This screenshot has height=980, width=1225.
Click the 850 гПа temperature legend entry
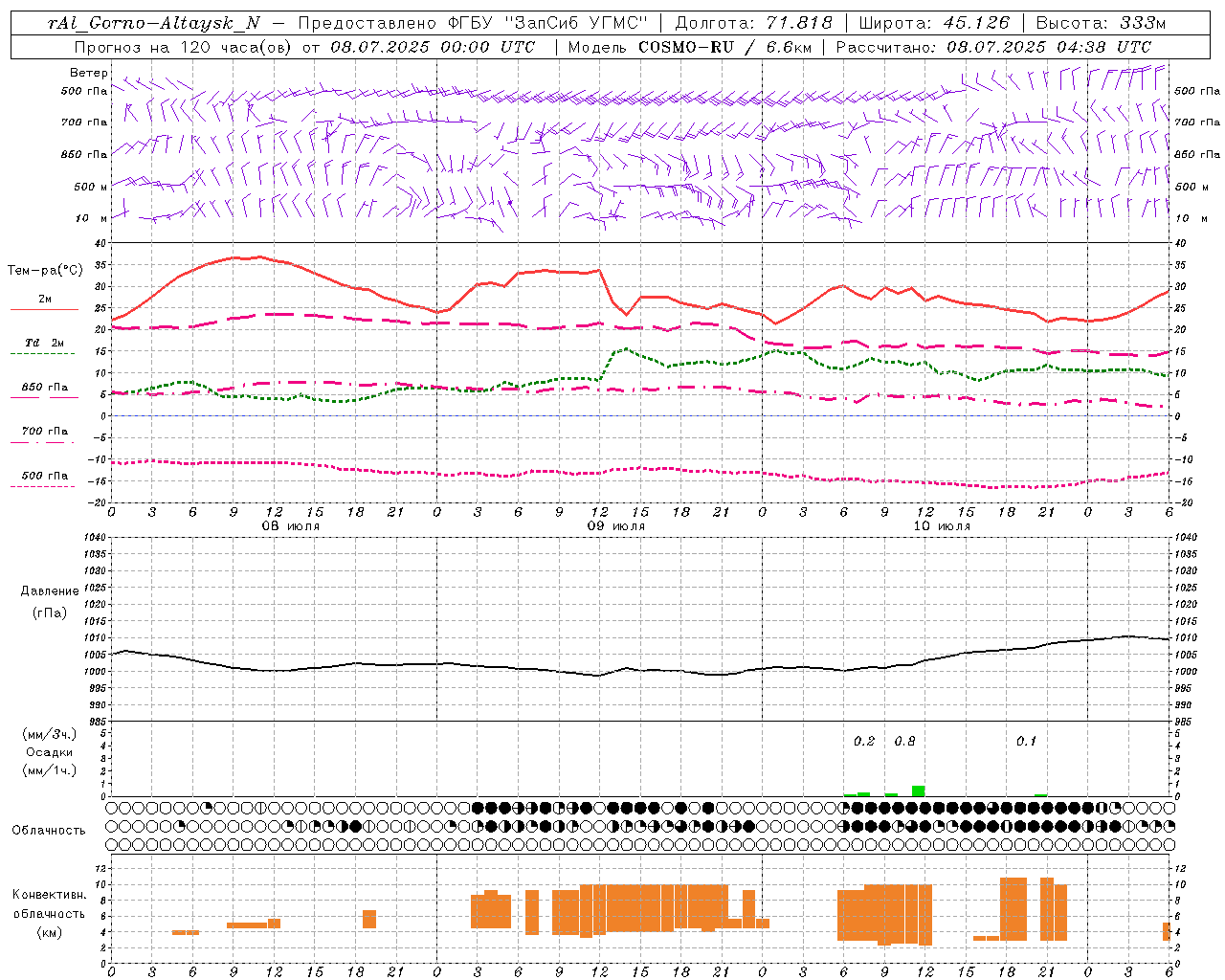44,388
